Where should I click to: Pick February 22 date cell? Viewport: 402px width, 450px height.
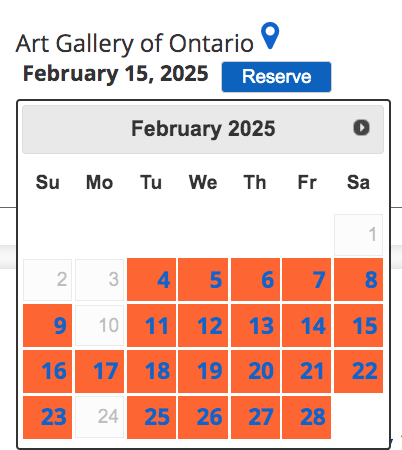pyautogui.click(x=359, y=371)
